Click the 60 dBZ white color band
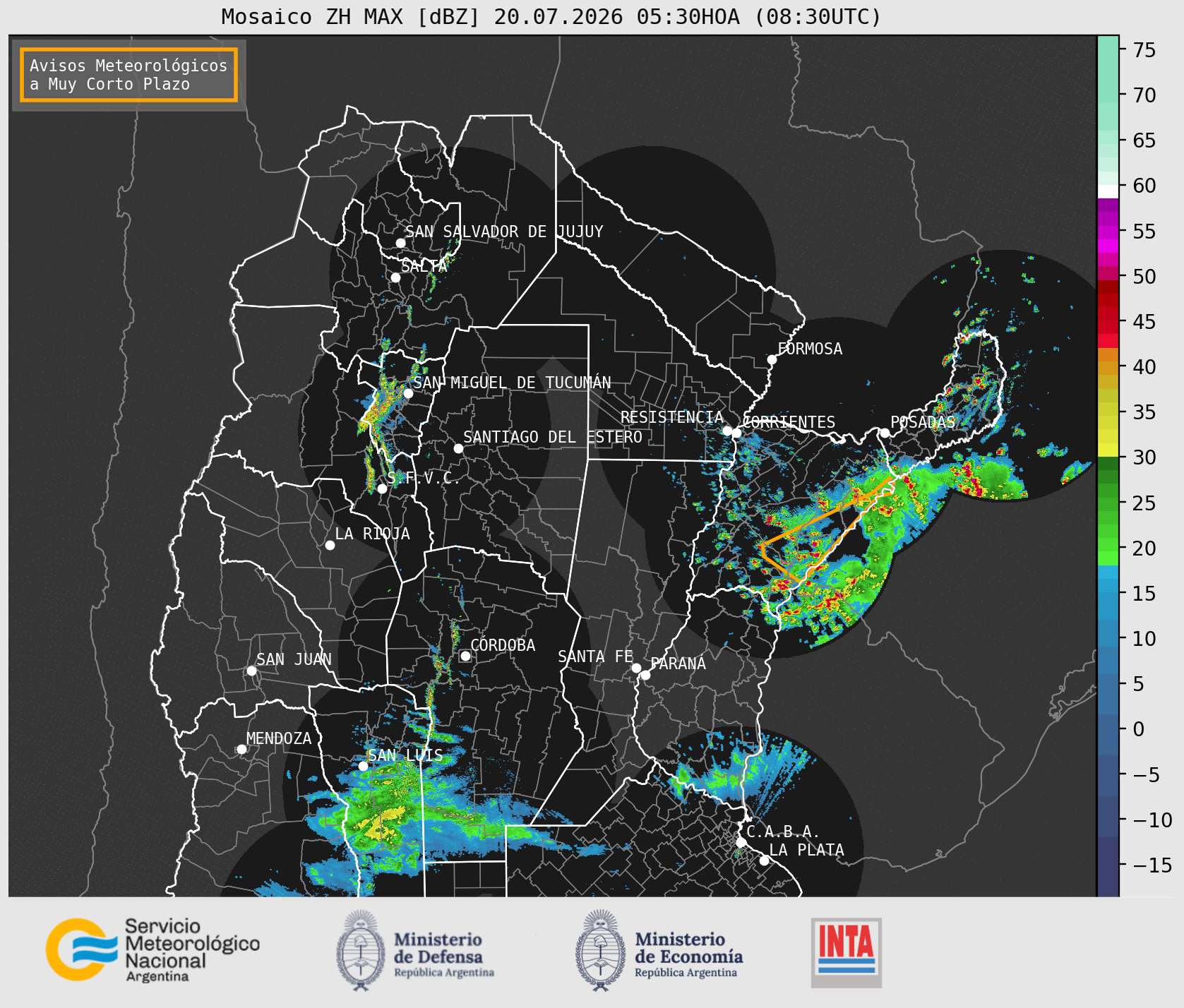This screenshot has width=1184, height=1008. click(1108, 191)
